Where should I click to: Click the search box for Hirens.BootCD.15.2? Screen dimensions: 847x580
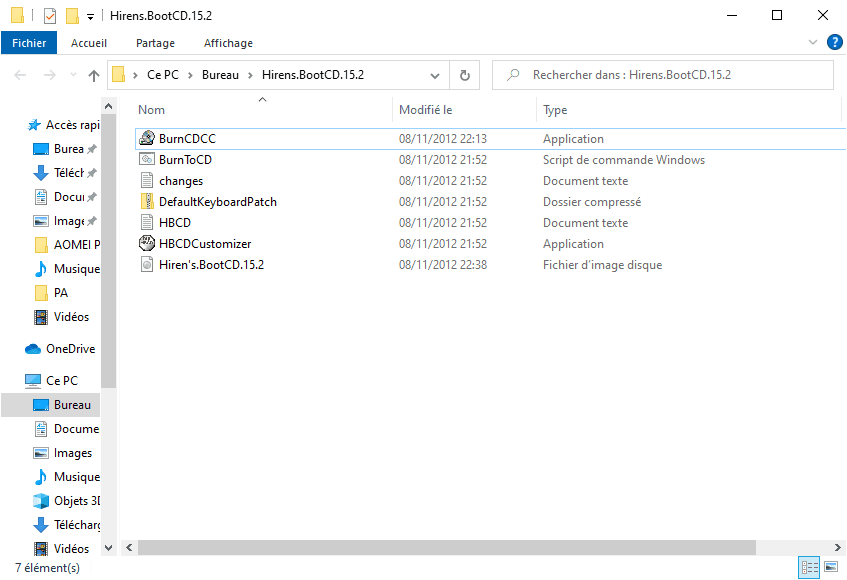pos(663,75)
